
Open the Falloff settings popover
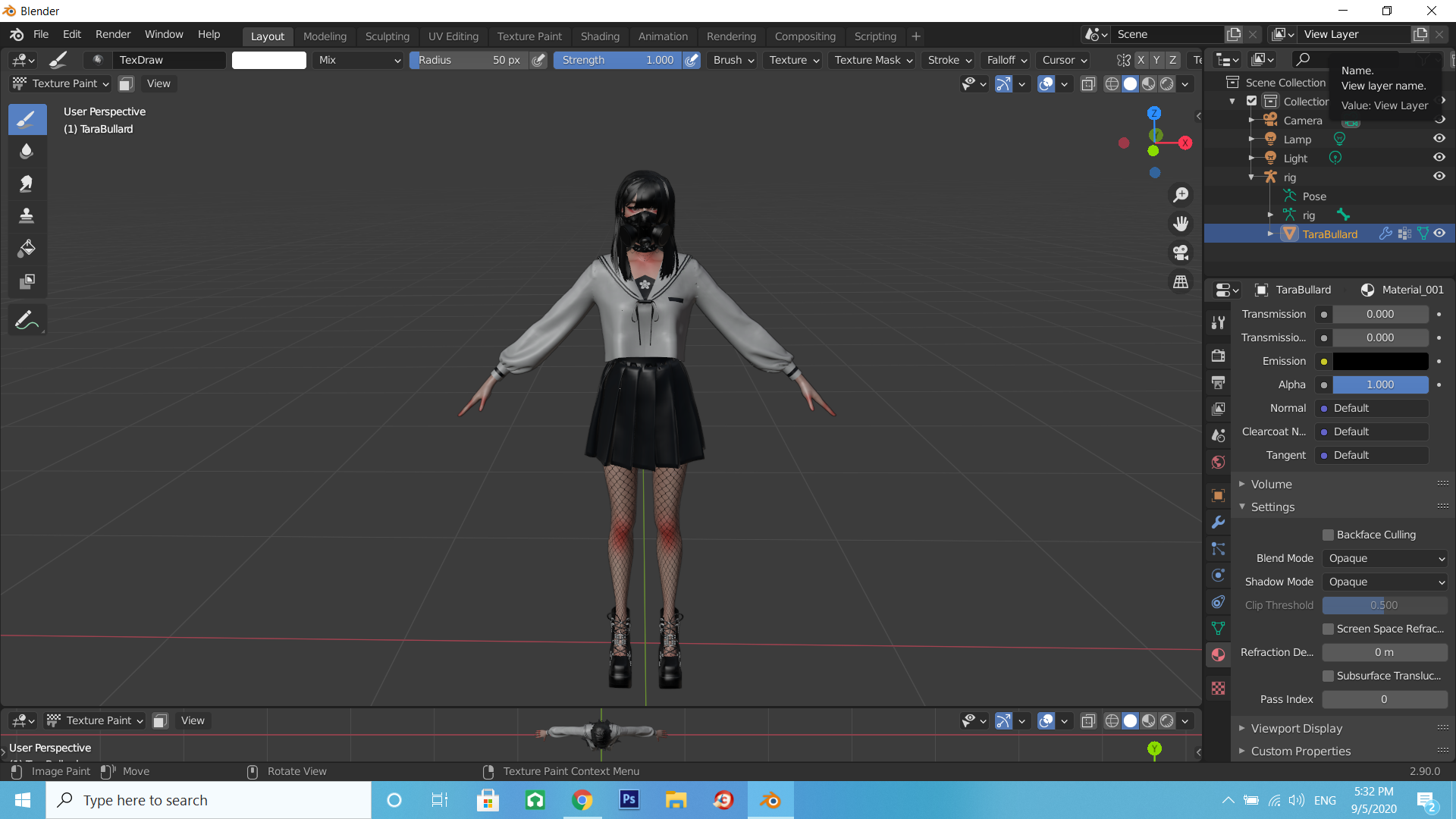(1006, 60)
